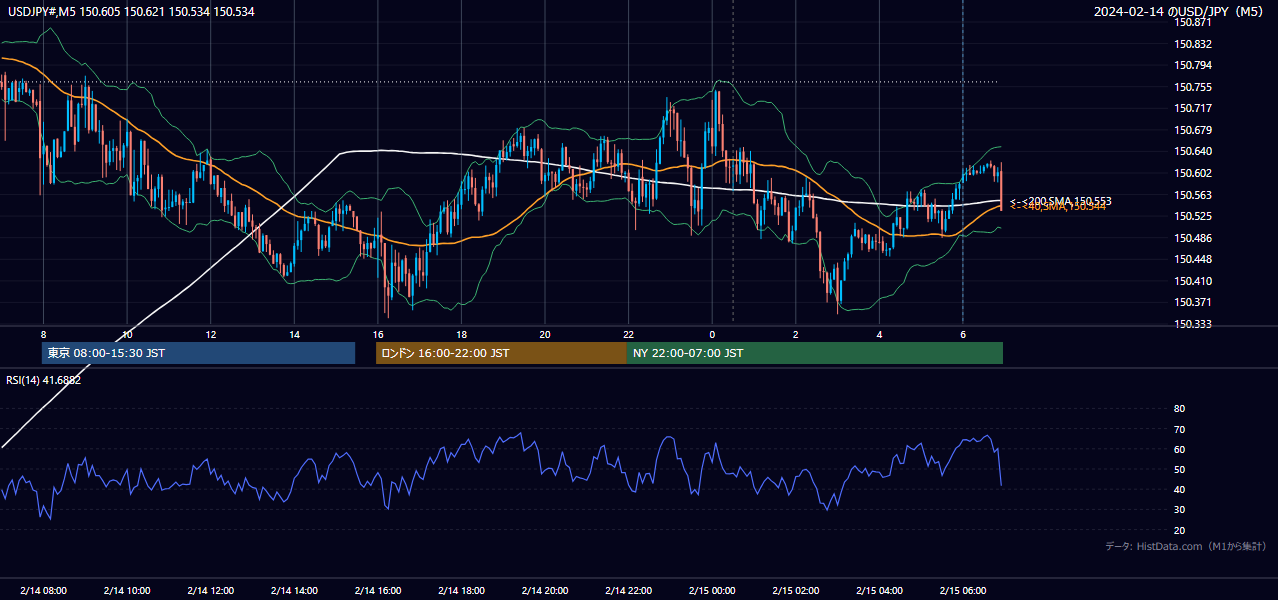Click the RSI scale value 80
Viewport: 1278px width, 600px height.
1179,409
